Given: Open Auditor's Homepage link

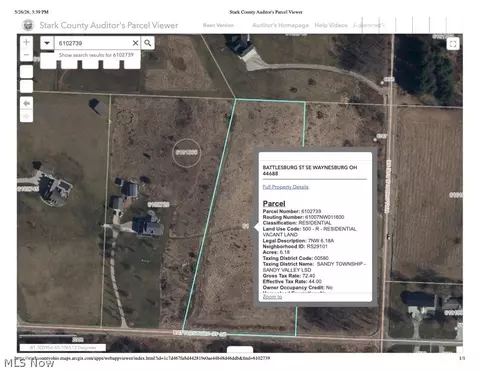Looking at the screenshot, I should tap(280, 25).
